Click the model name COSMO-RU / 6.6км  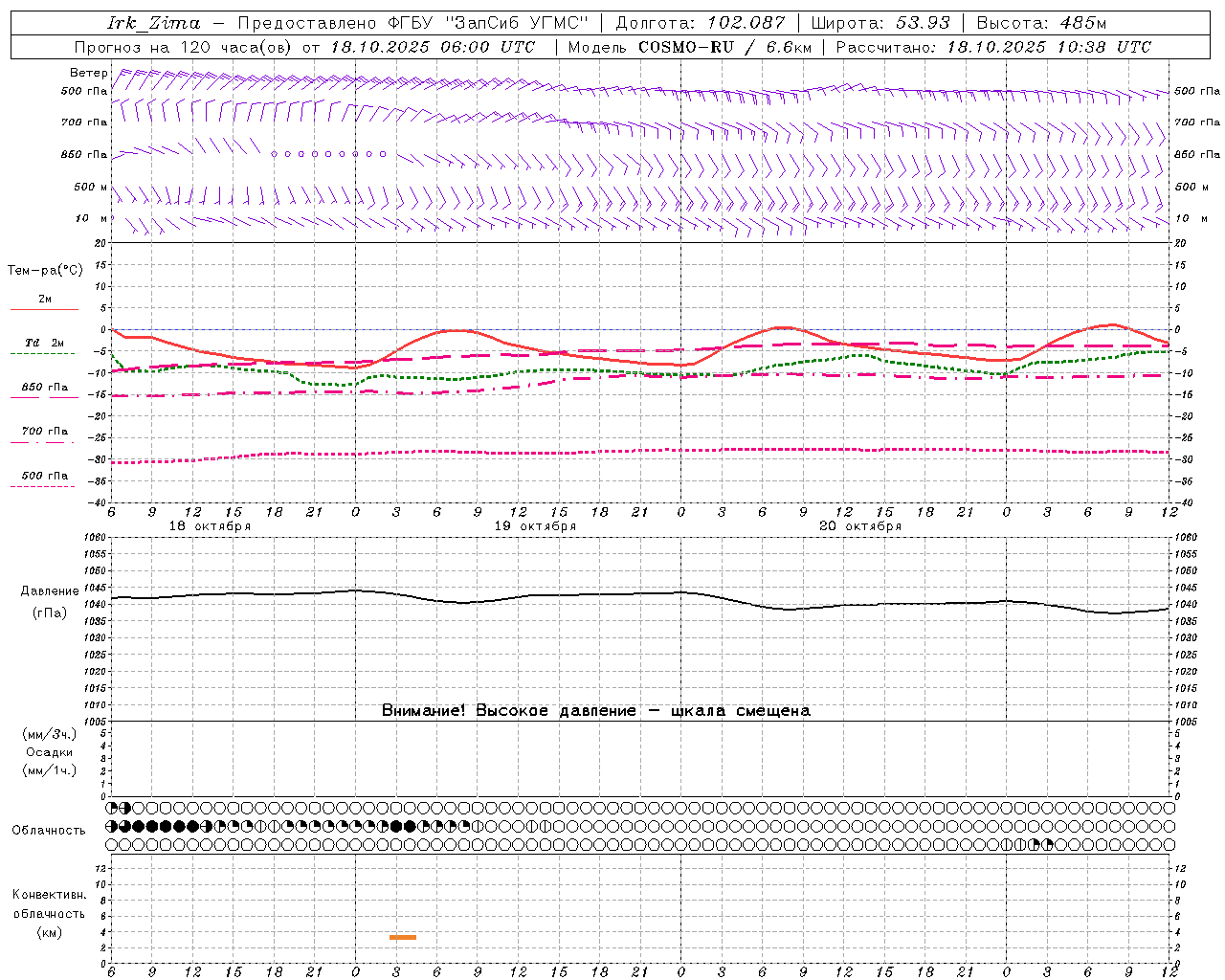pos(724,46)
